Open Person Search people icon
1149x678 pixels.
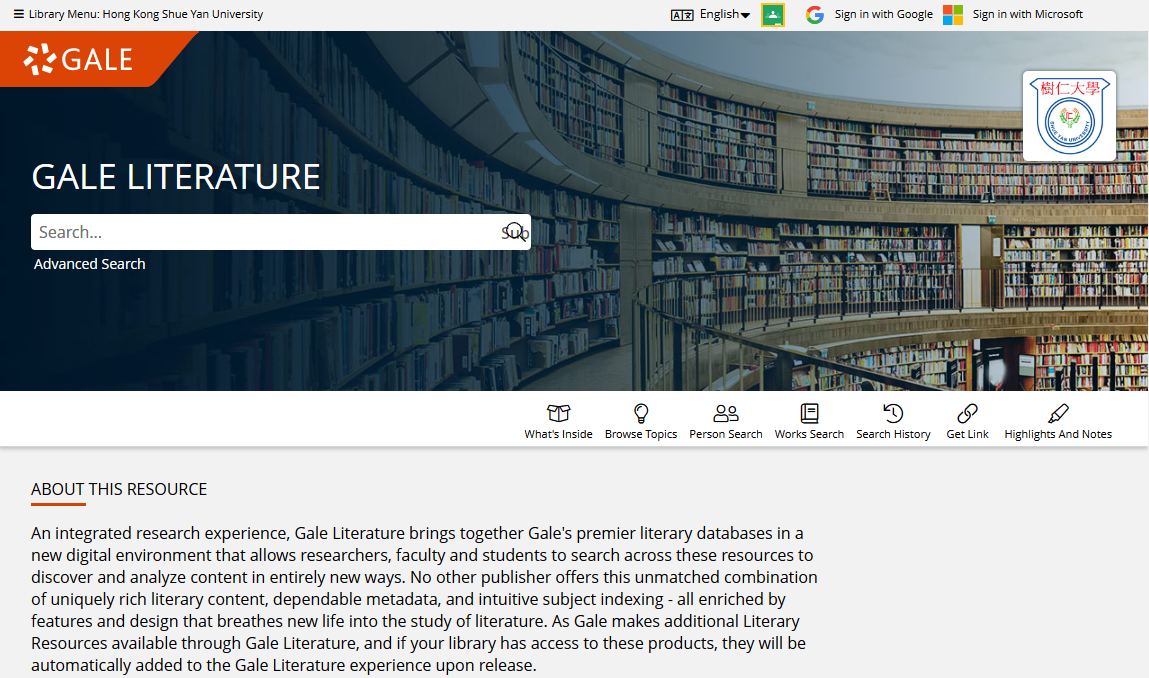click(726, 413)
